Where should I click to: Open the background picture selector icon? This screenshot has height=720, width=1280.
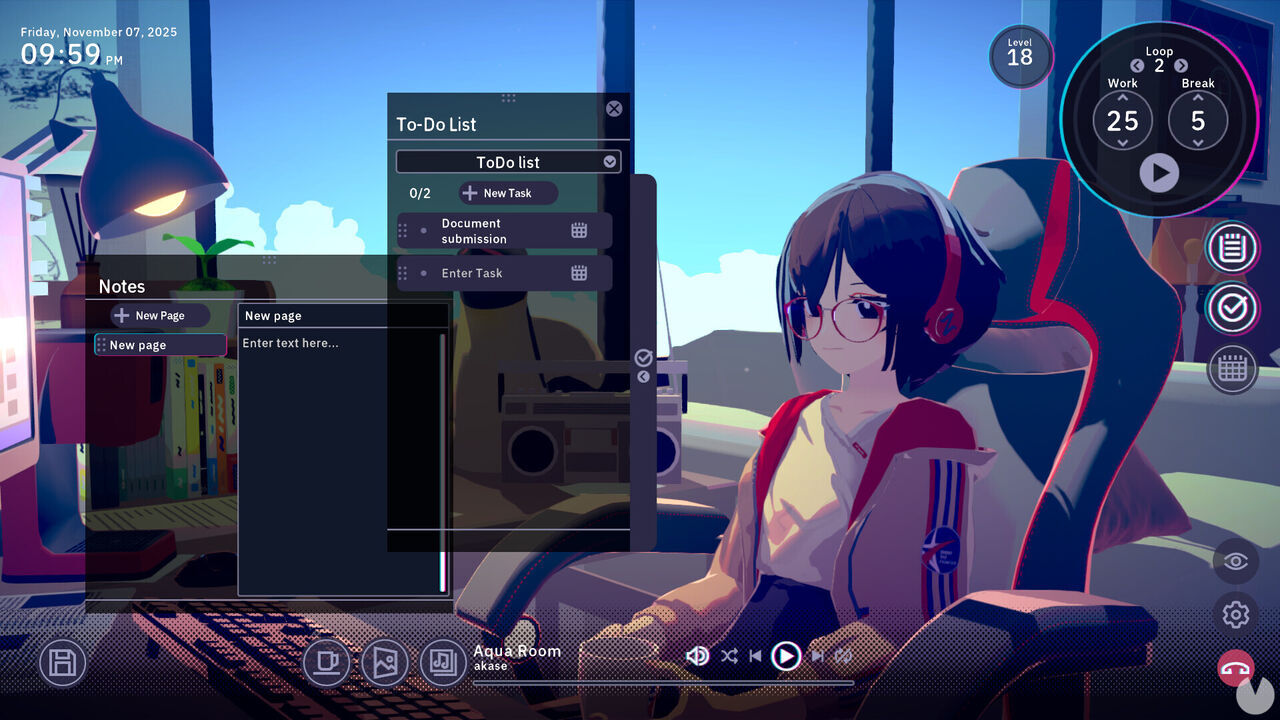point(385,662)
